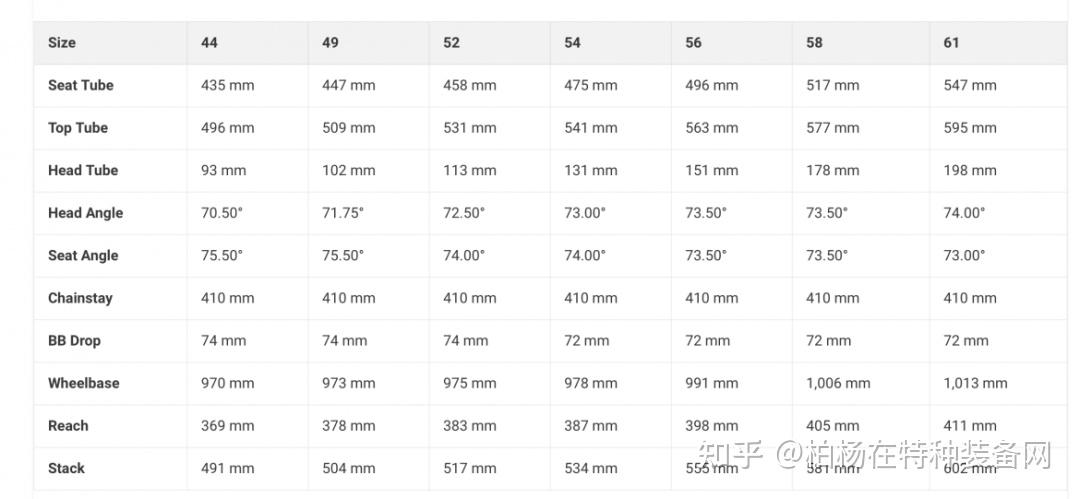The image size is (1080, 499).
Task: Click the Head Angle row label
Action: (x=85, y=213)
